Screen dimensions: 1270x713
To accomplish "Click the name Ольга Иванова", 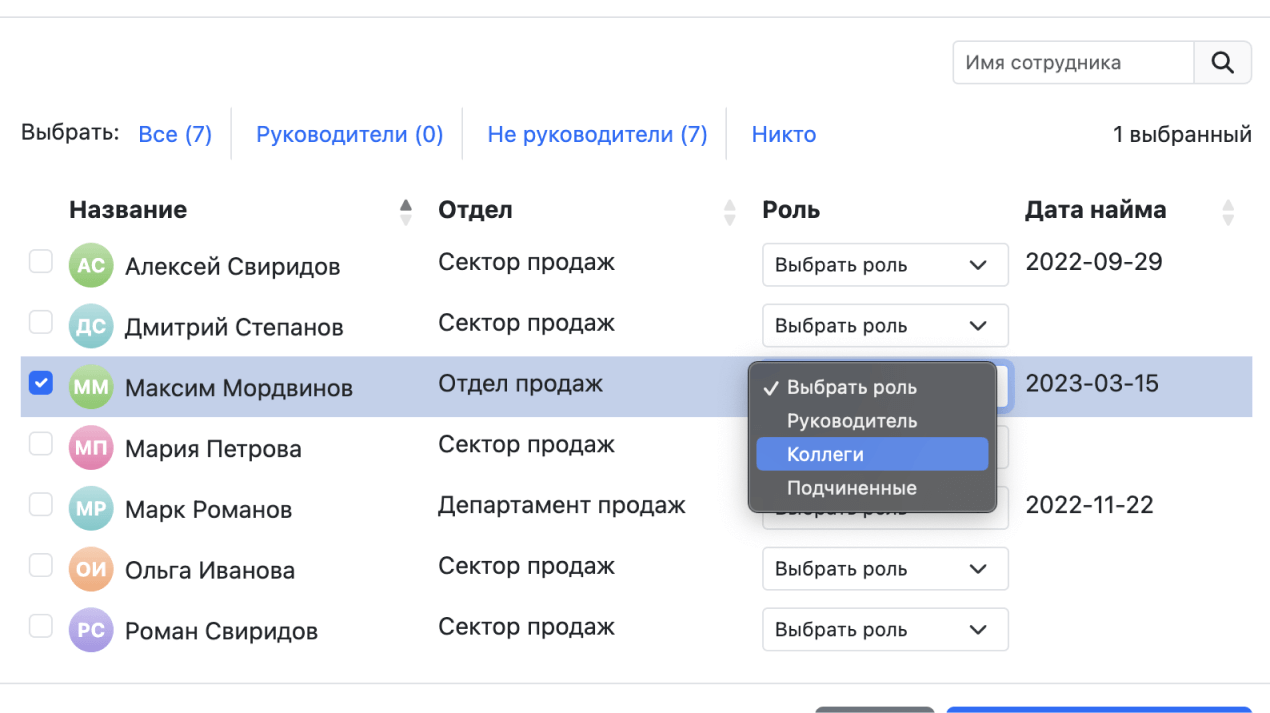I will coord(210,571).
